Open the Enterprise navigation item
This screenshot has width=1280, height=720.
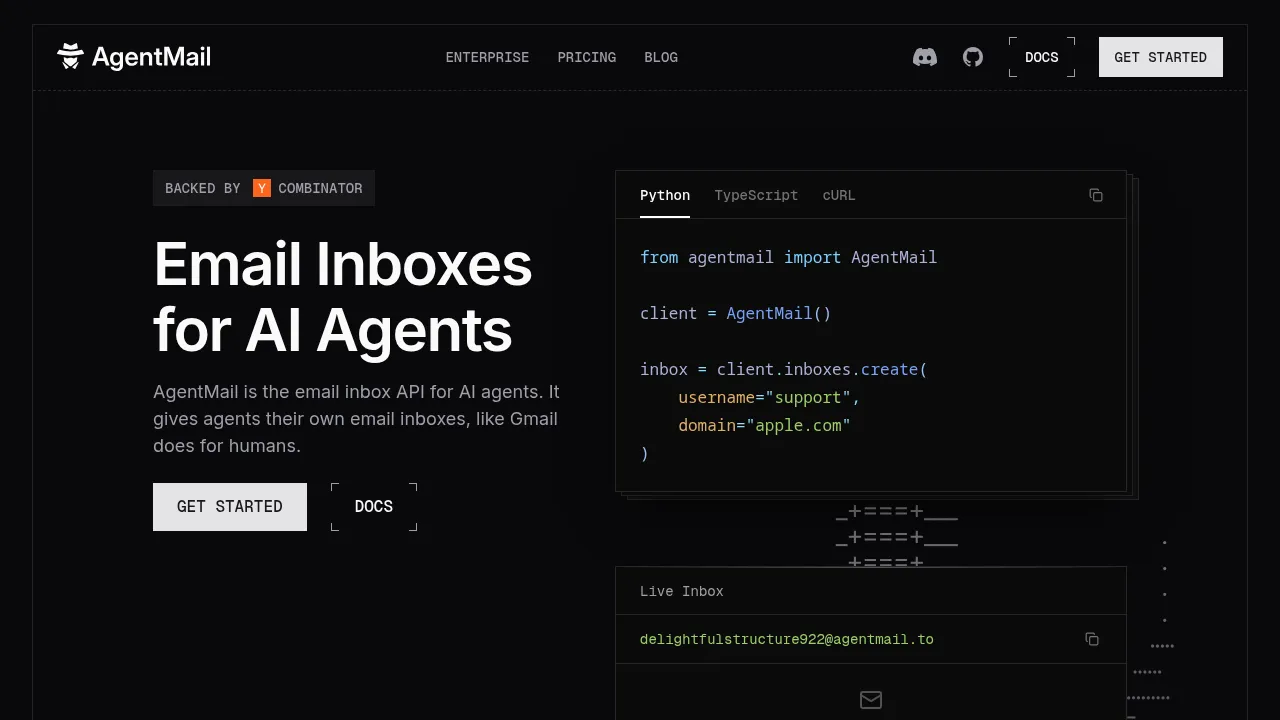click(x=487, y=57)
